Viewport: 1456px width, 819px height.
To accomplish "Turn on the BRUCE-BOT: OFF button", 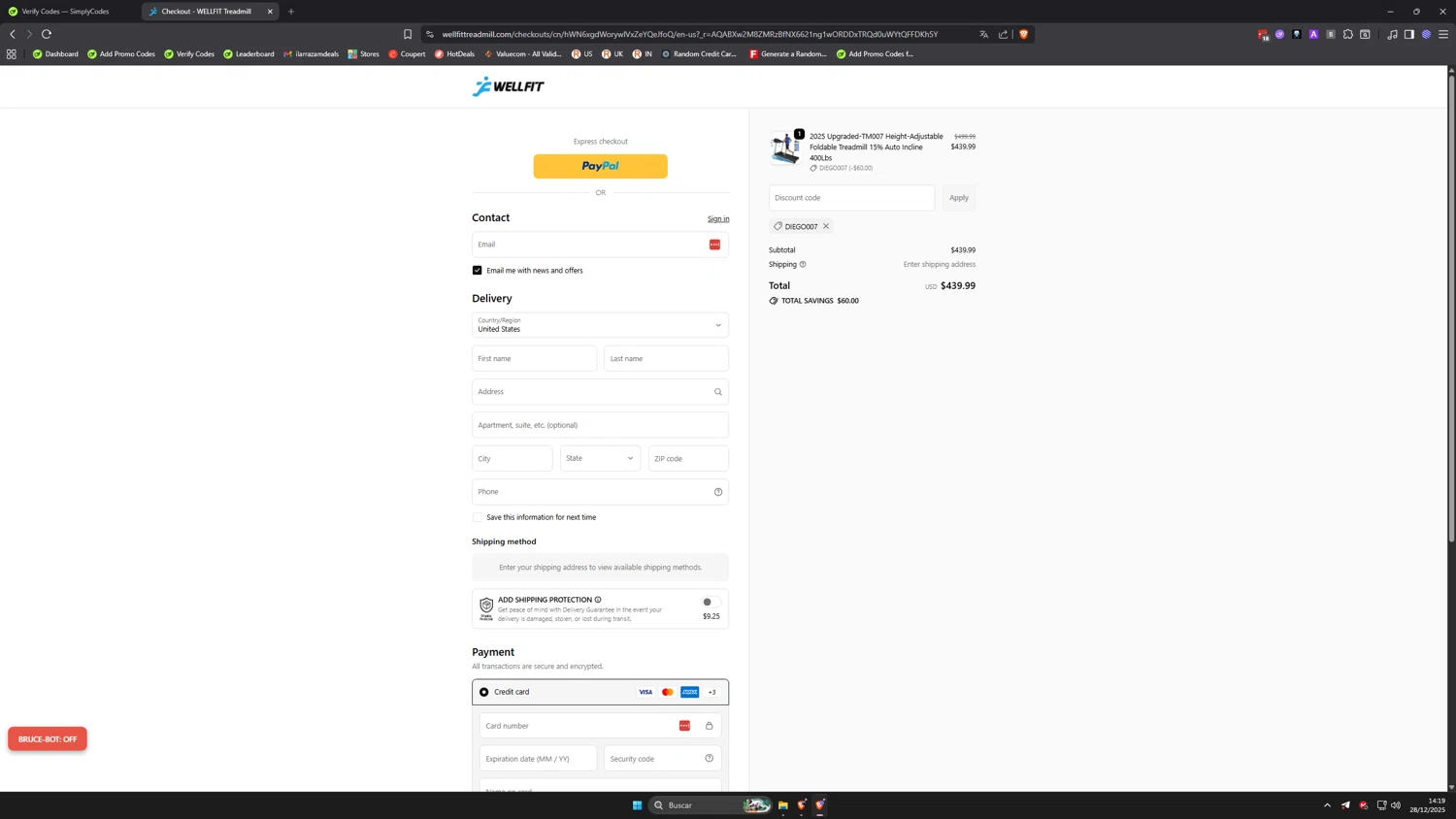I will (x=48, y=739).
